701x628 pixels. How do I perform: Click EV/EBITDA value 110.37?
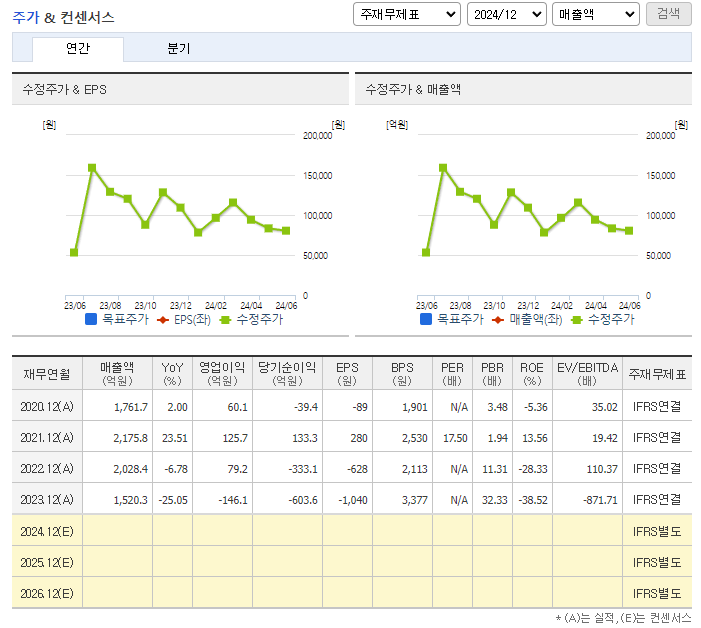pyautogui.click(x=602, y=469)
